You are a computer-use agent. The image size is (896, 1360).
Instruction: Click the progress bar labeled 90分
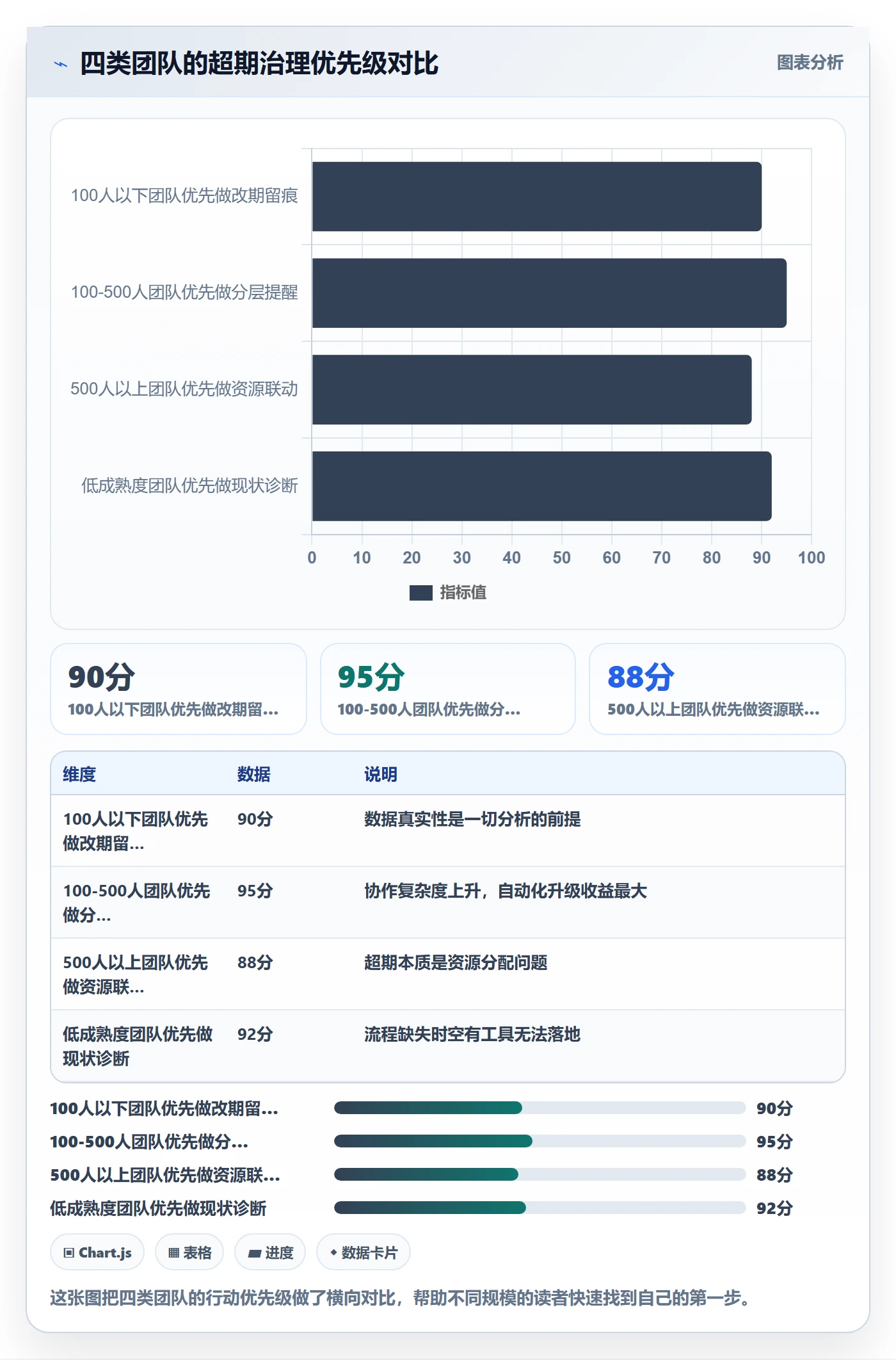(x=540, y=1108)
